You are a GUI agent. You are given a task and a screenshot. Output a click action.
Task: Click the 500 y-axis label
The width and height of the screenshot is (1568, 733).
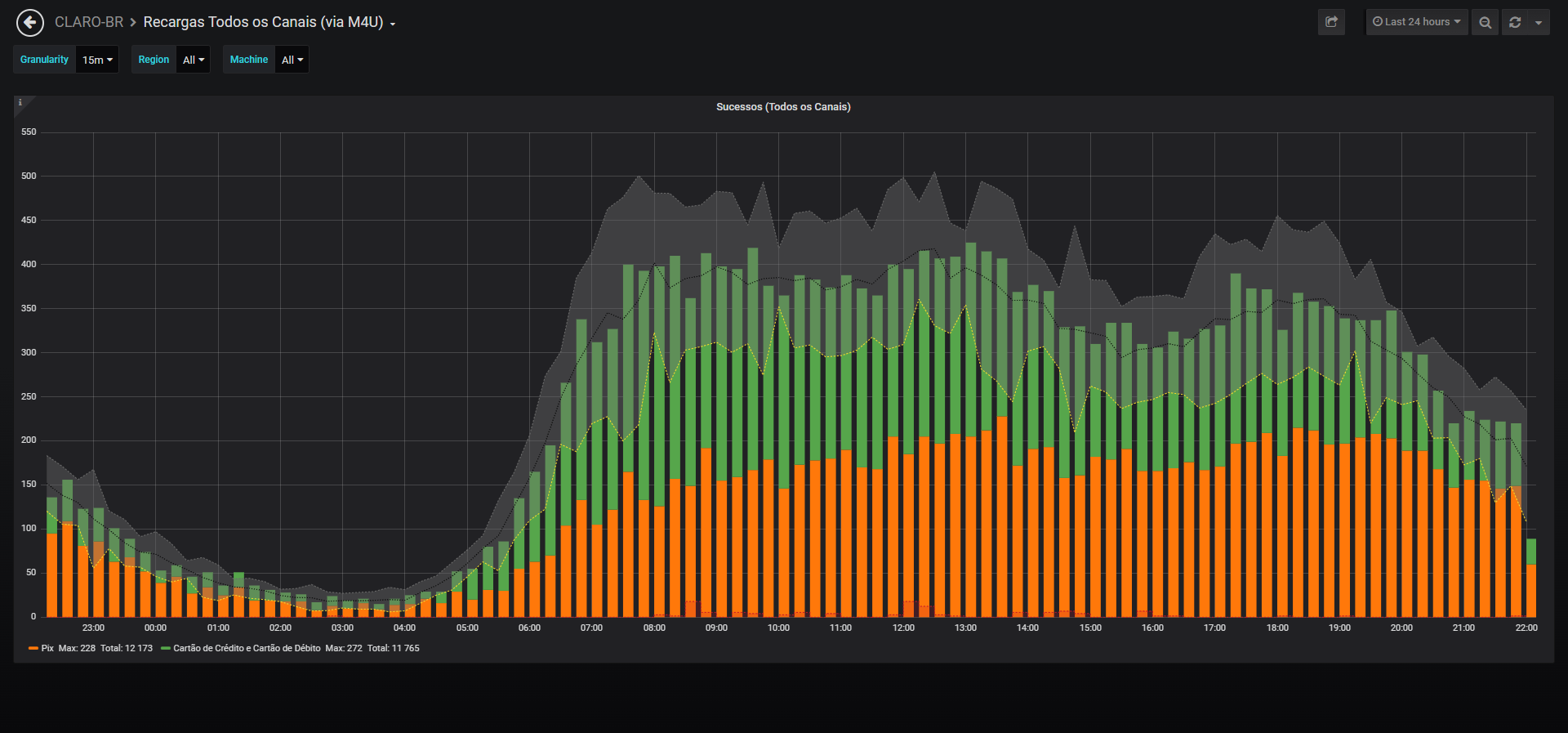point(29,176)
